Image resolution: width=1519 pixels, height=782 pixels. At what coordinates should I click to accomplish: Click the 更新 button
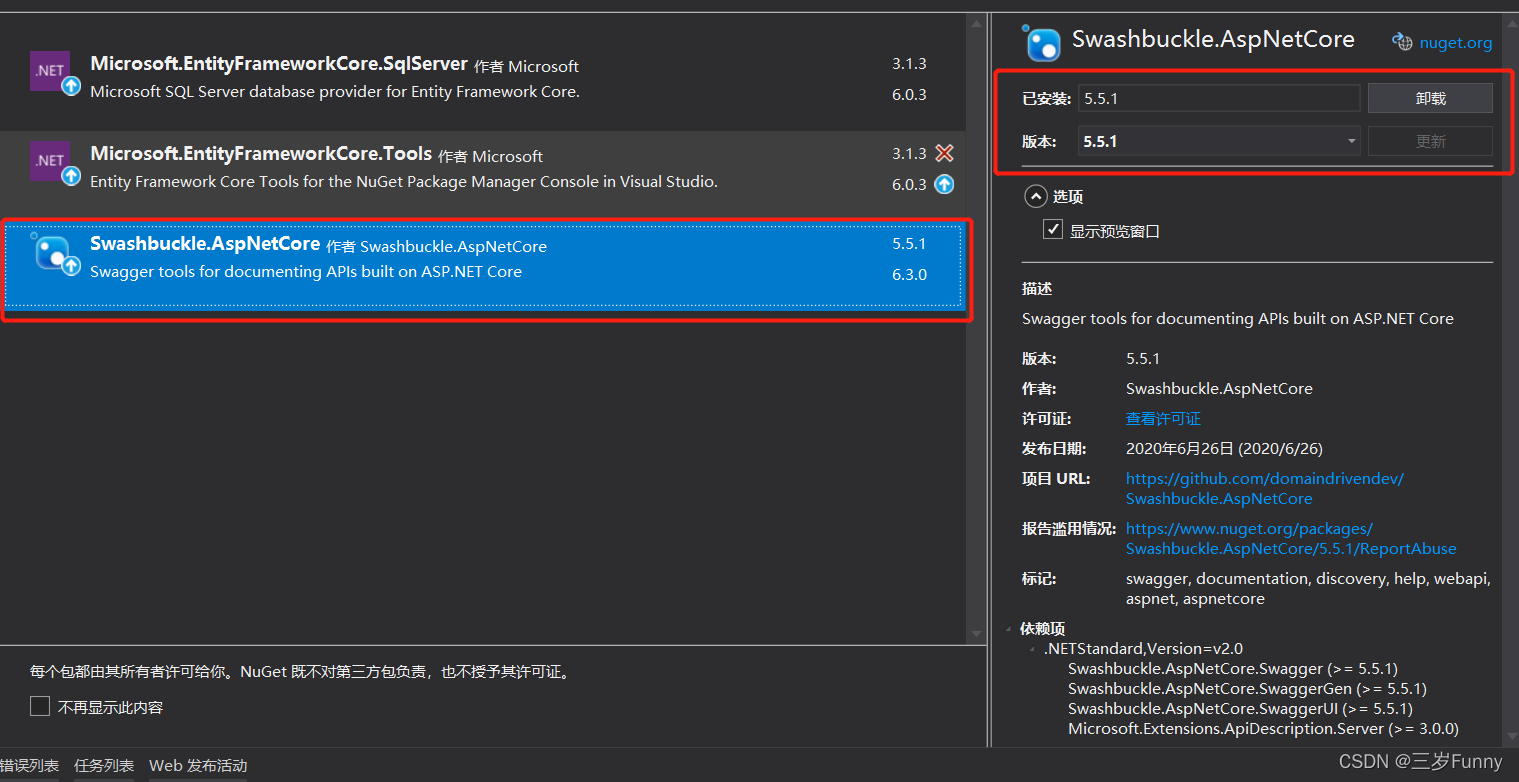[x=1430, y=141]
